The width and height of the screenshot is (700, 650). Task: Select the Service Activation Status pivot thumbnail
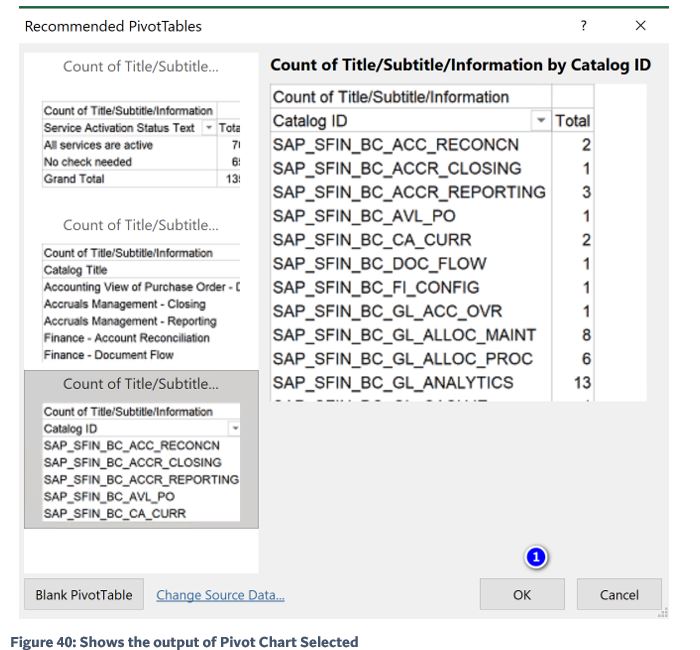click(x=141, y=132)
